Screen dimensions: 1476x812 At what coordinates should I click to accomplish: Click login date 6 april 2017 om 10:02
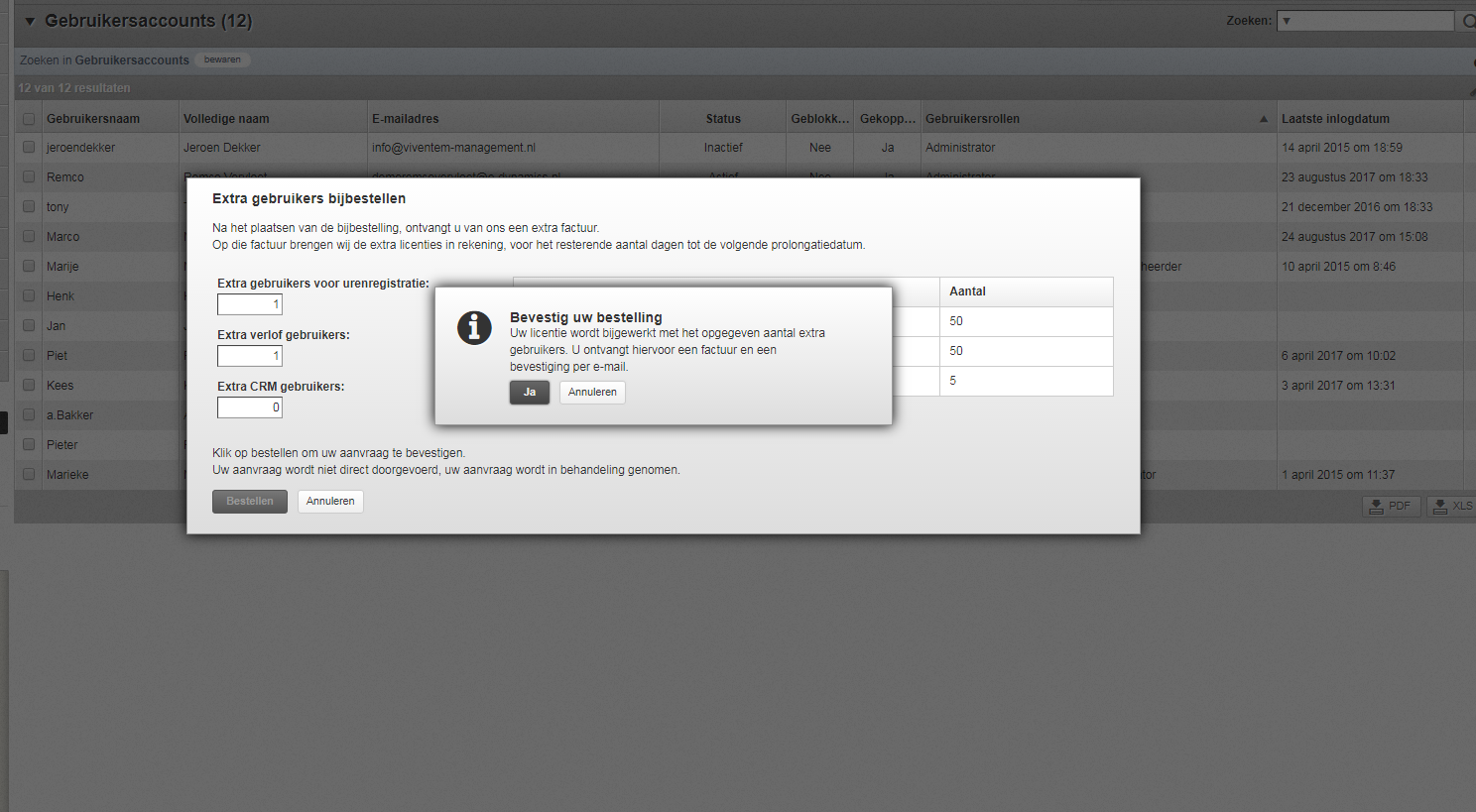click(x=1338, y=356)
